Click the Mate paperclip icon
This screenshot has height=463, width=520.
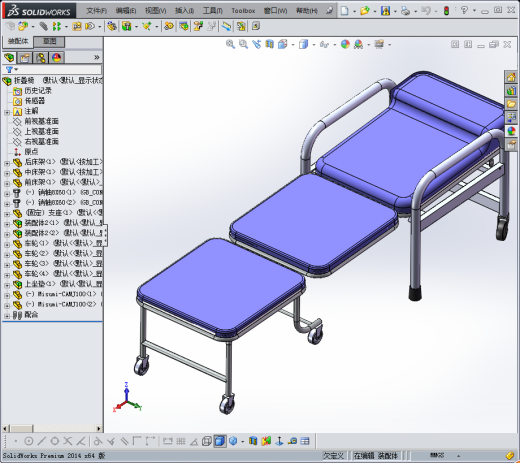pos(43,26)
